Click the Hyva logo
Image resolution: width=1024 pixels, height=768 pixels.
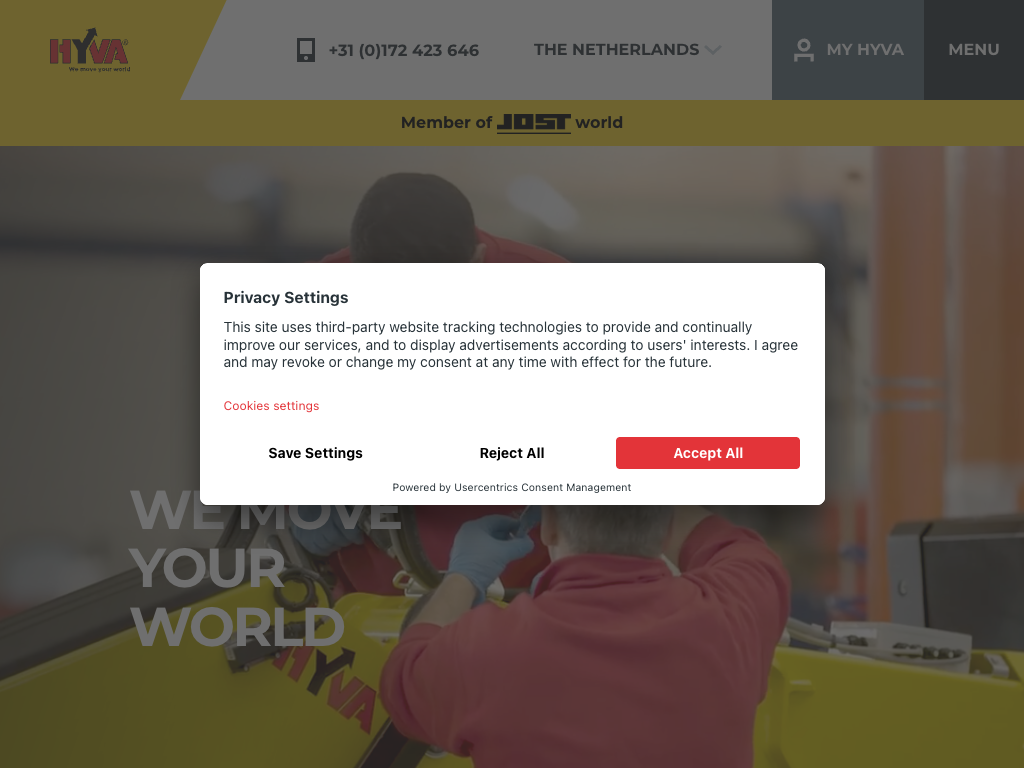(x=89, y=50)
